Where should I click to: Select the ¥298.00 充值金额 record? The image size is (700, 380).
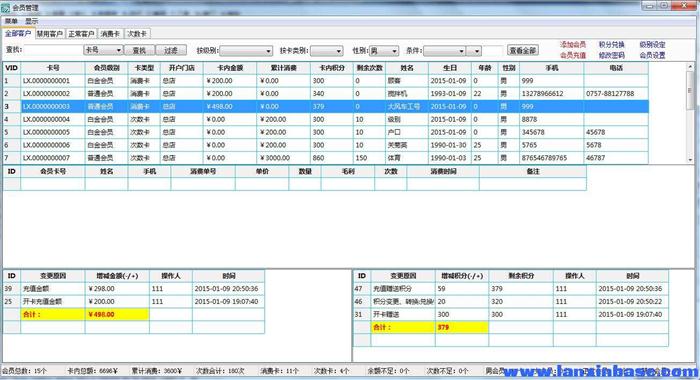[x=133, y=289]
